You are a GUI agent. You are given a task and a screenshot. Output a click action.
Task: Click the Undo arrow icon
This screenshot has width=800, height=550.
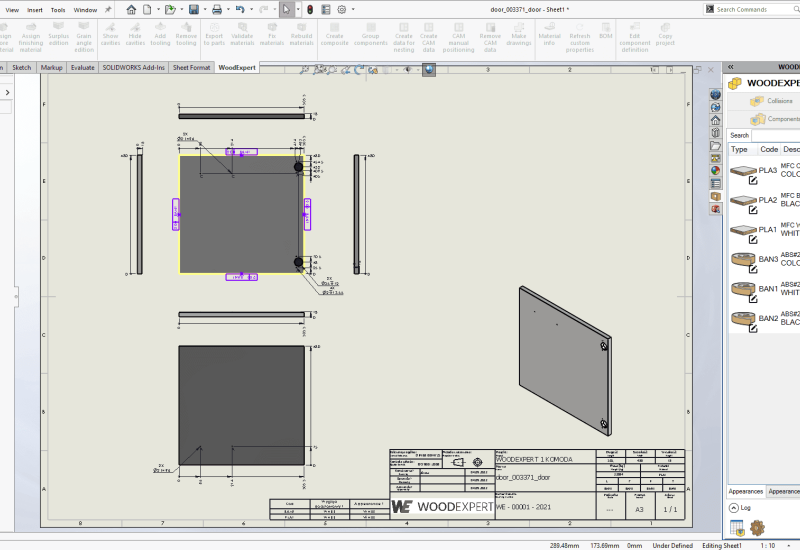tap(241, 9)
